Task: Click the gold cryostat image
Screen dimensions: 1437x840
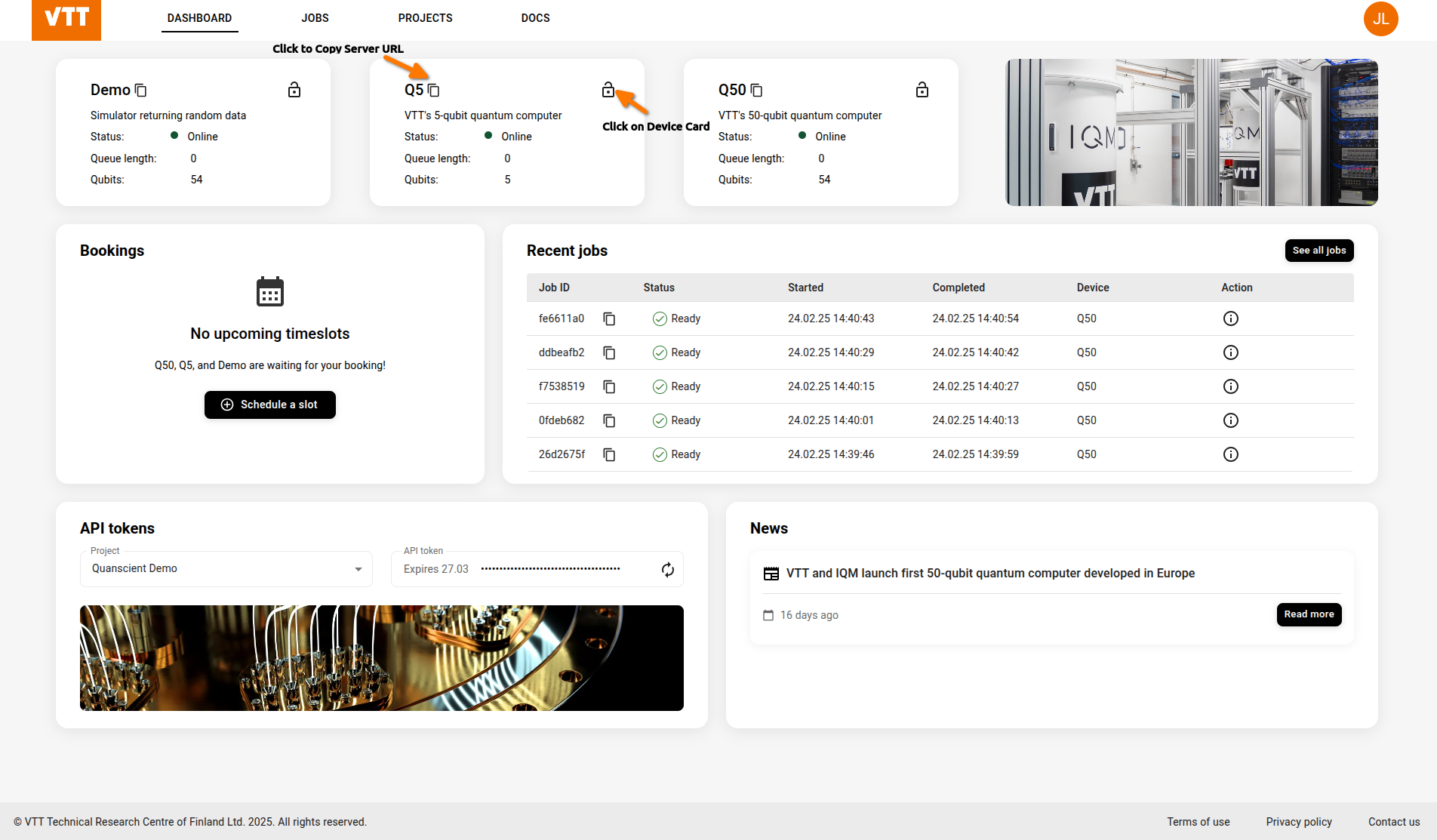Action: (x=382, y=658)
